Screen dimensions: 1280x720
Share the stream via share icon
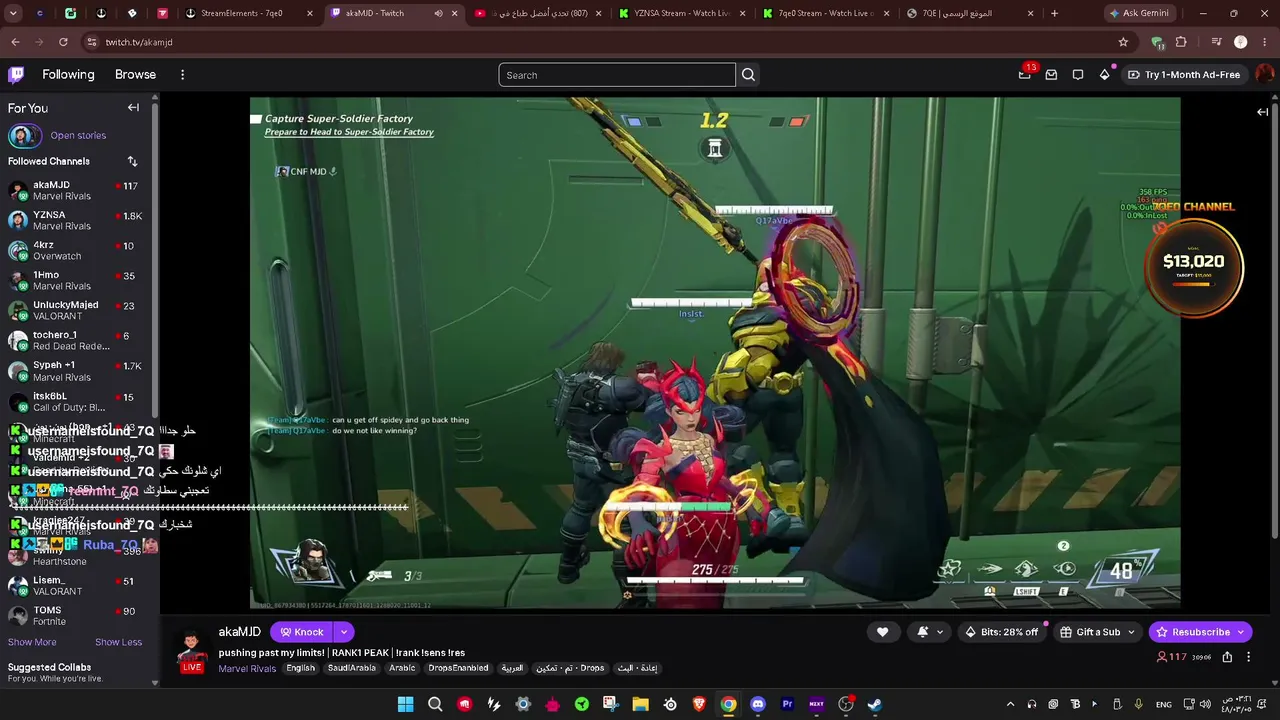click(x=1227, y=657)
